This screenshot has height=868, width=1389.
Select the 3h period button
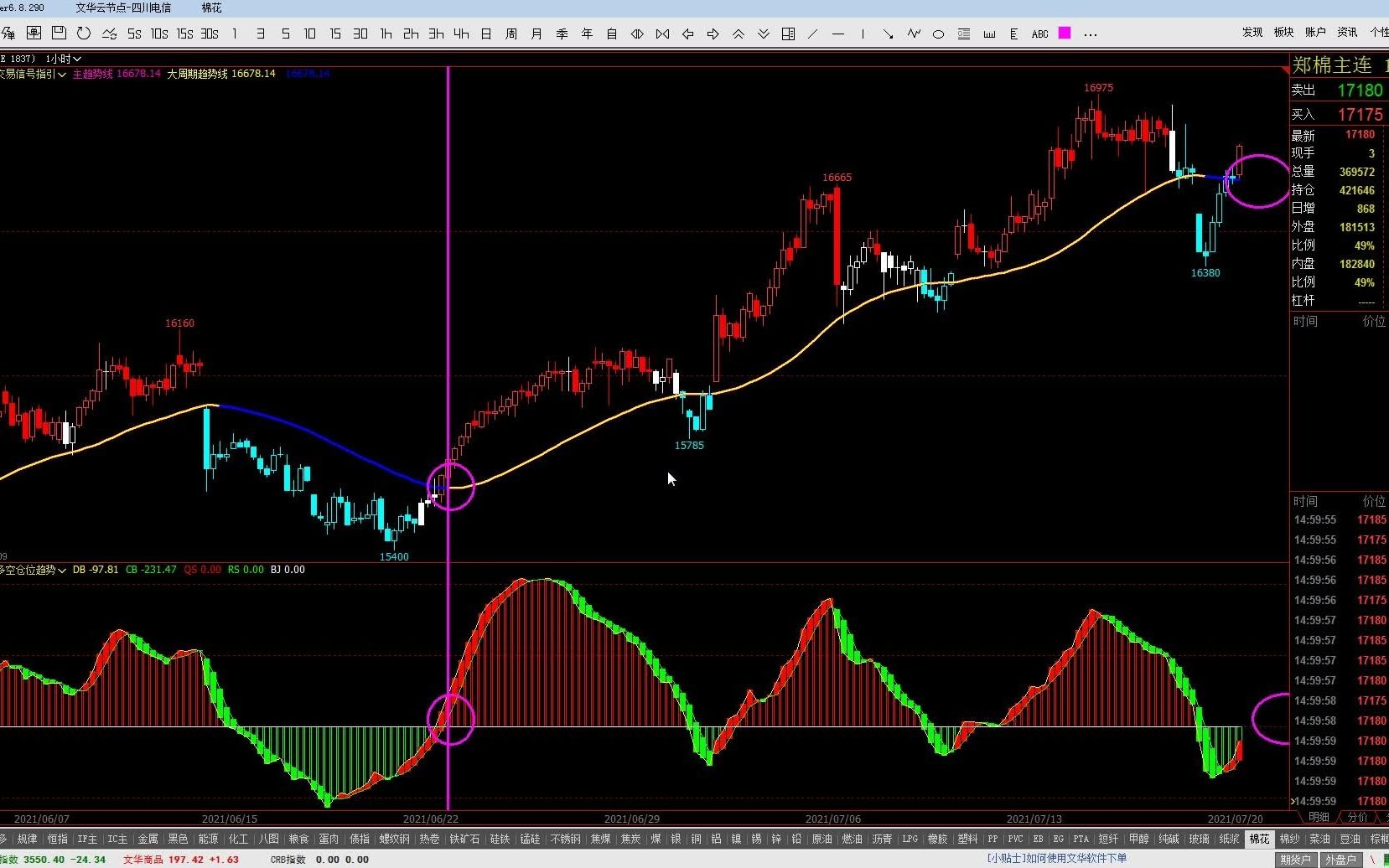436,34
